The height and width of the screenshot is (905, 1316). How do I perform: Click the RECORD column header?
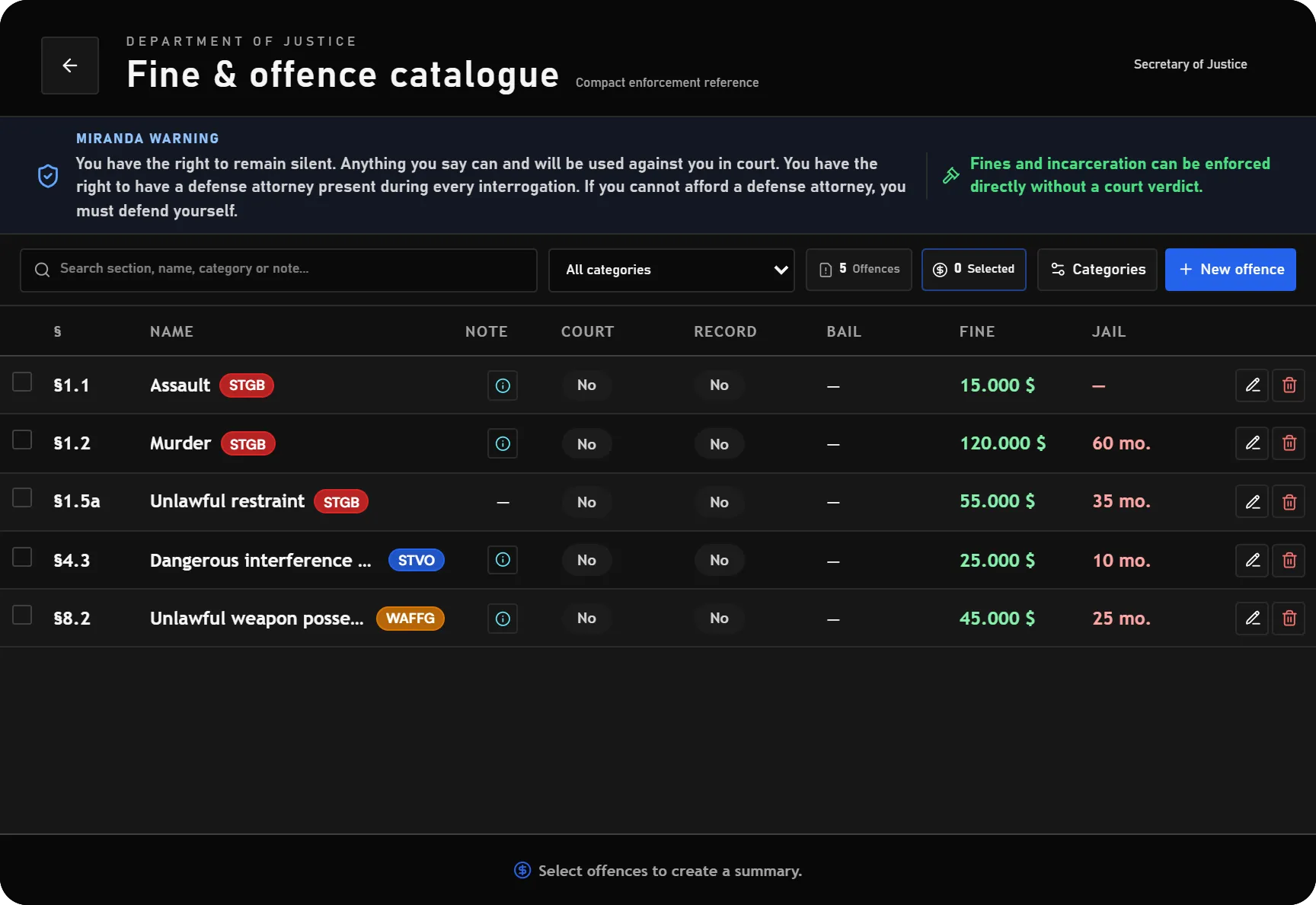(725, 331)
